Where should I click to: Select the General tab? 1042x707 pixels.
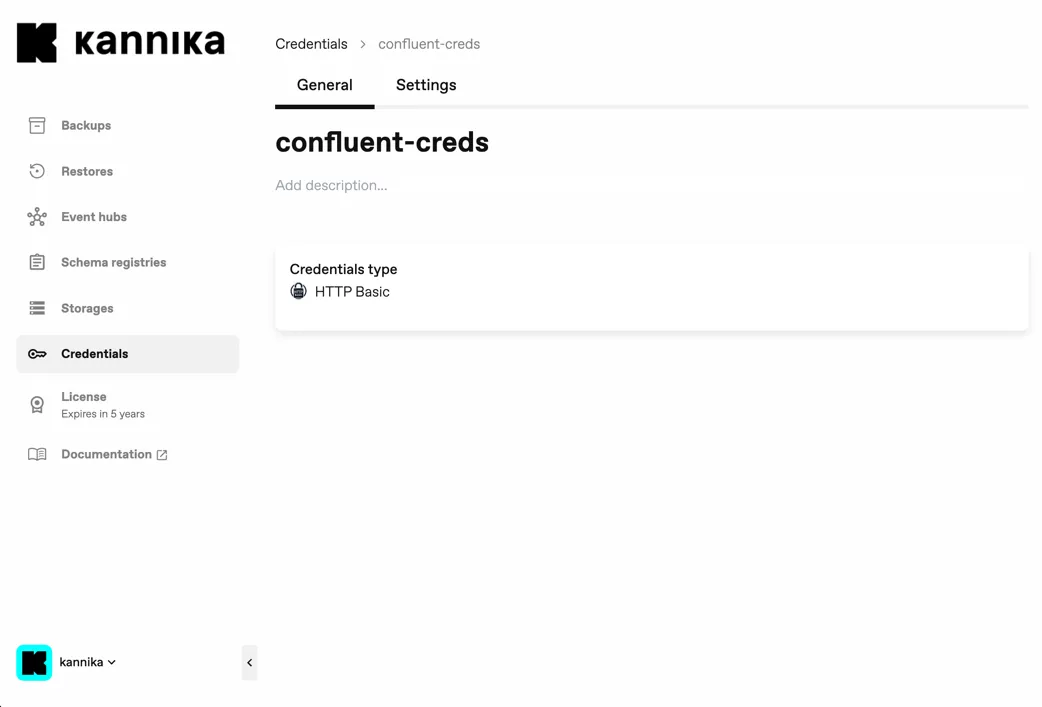click(x=324, y=85)
